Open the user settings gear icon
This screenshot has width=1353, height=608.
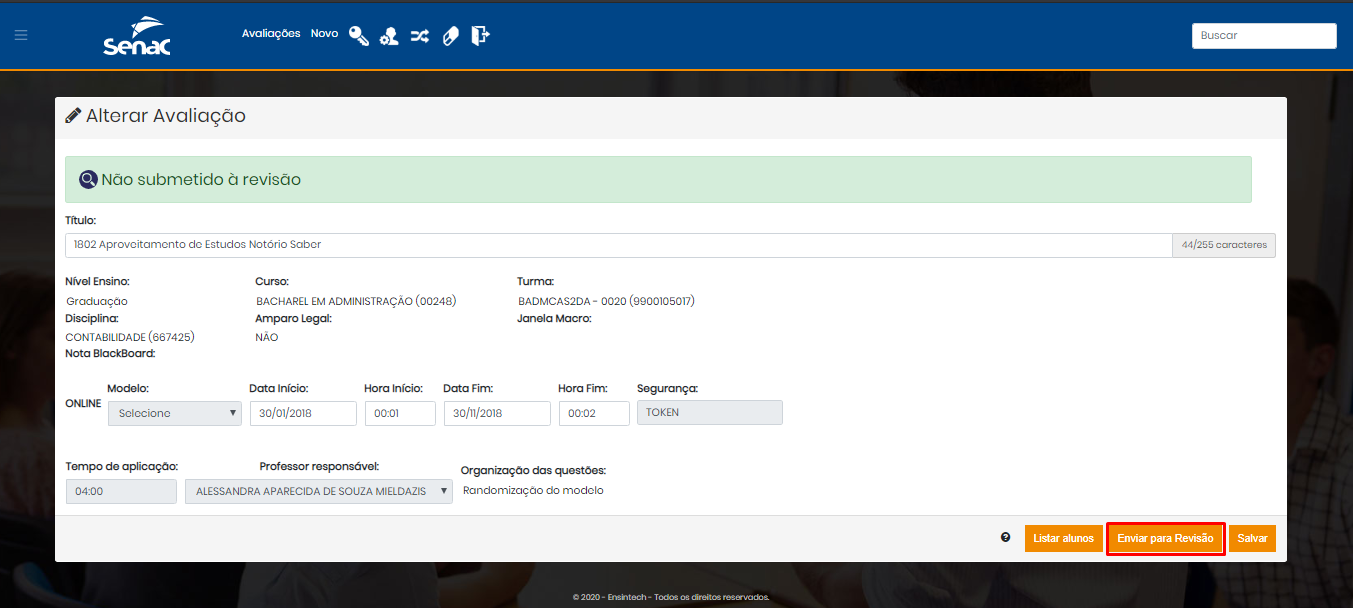(389, 36)
